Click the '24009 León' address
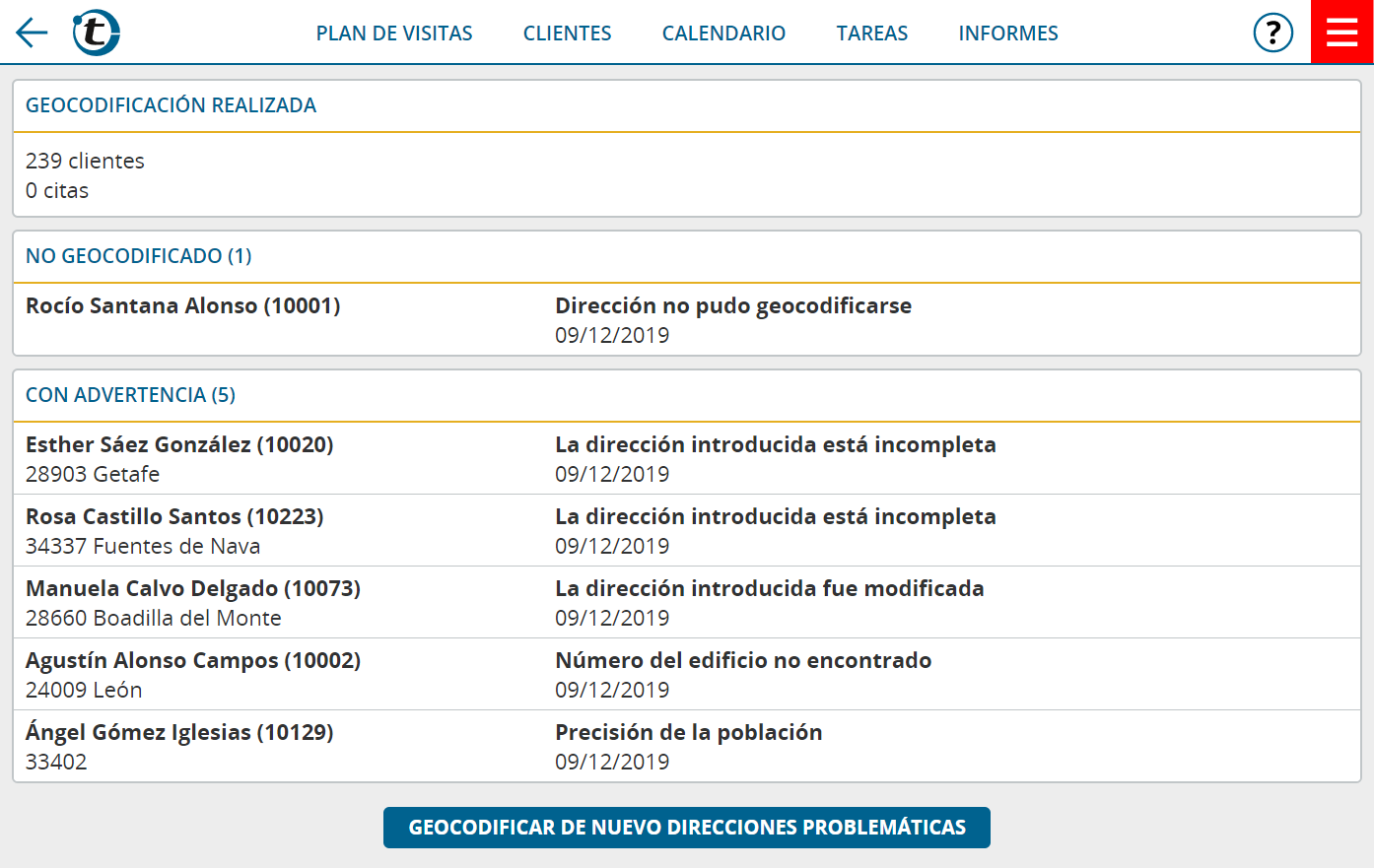This screenshot has height=868, width=1374. [84, 690]
